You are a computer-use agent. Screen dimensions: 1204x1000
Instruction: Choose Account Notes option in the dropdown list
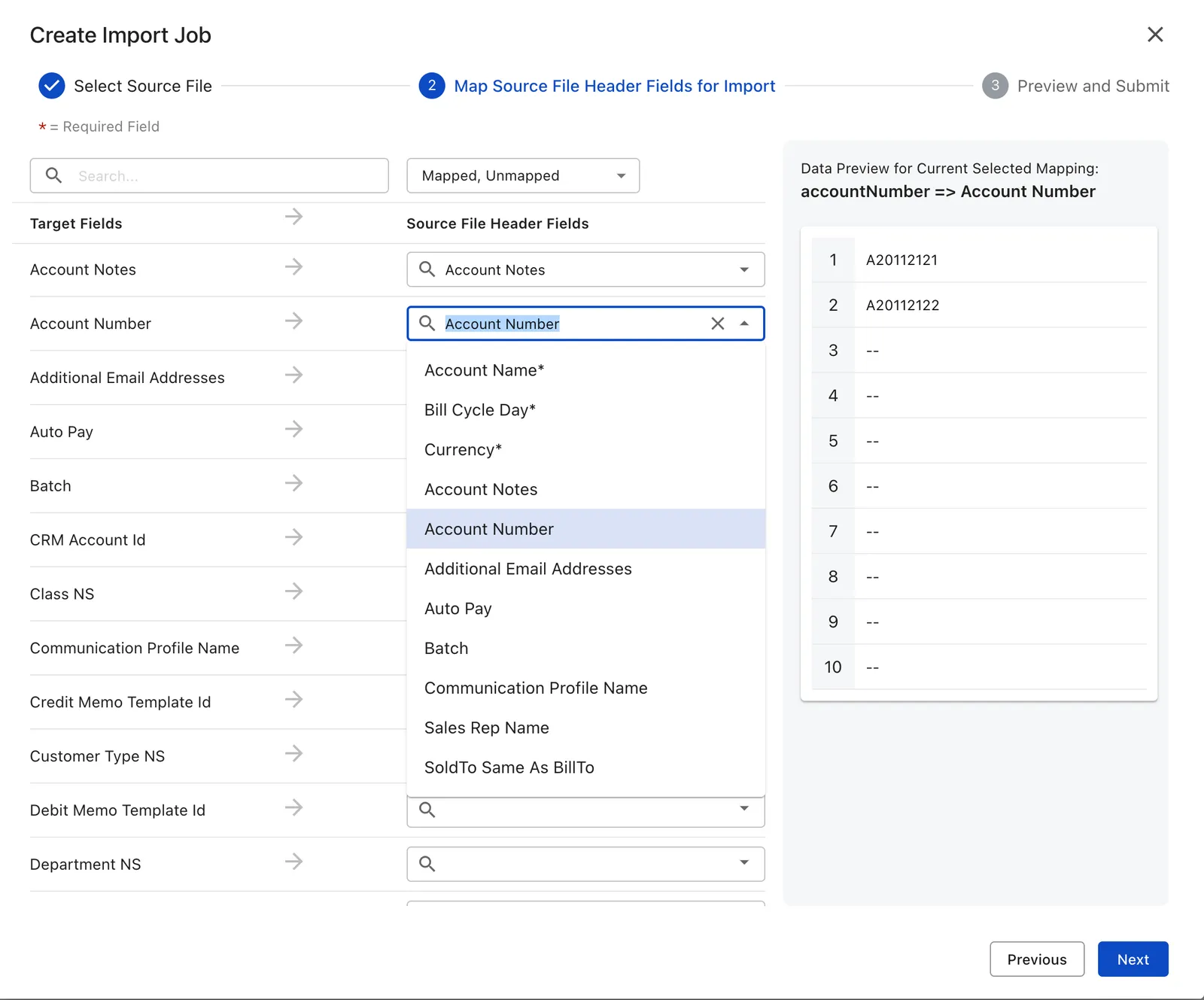pos(586,490)
